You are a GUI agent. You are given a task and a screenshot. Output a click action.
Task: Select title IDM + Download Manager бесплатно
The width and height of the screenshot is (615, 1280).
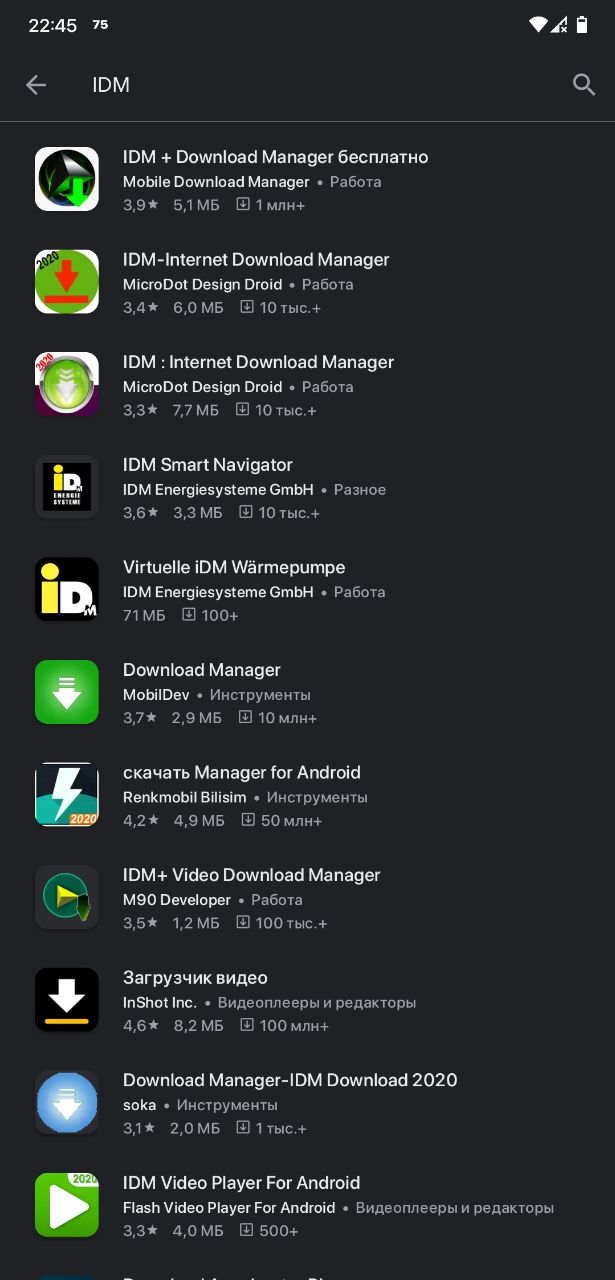275,157
